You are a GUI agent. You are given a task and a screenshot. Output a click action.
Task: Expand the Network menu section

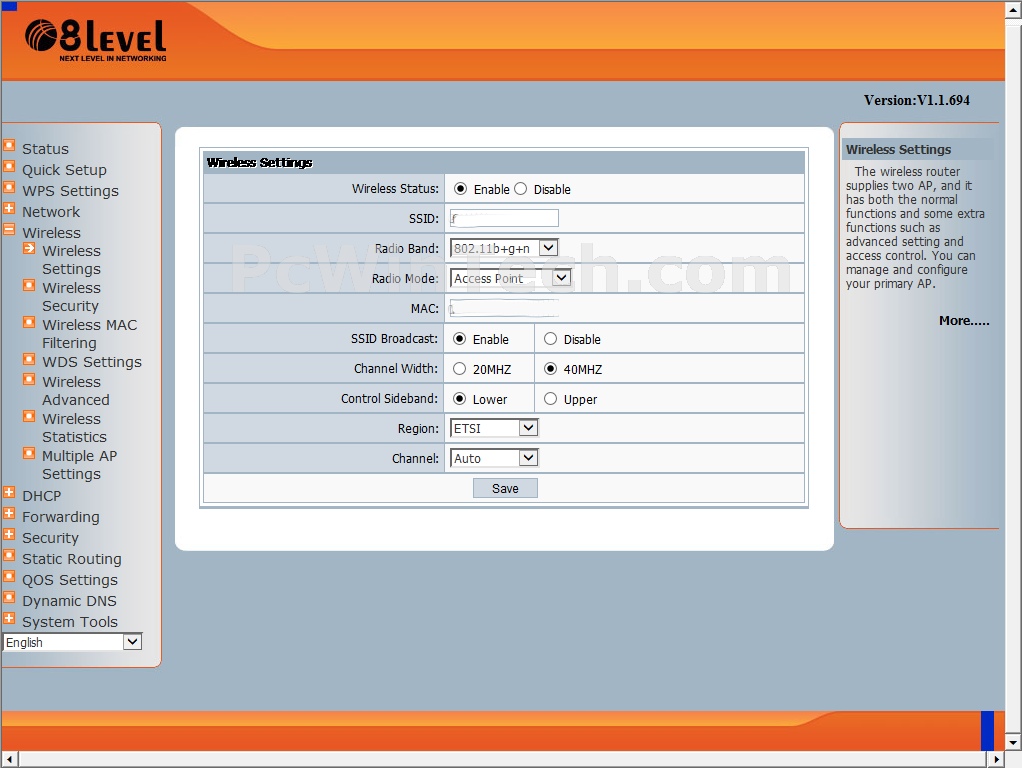tap(51, 212)
